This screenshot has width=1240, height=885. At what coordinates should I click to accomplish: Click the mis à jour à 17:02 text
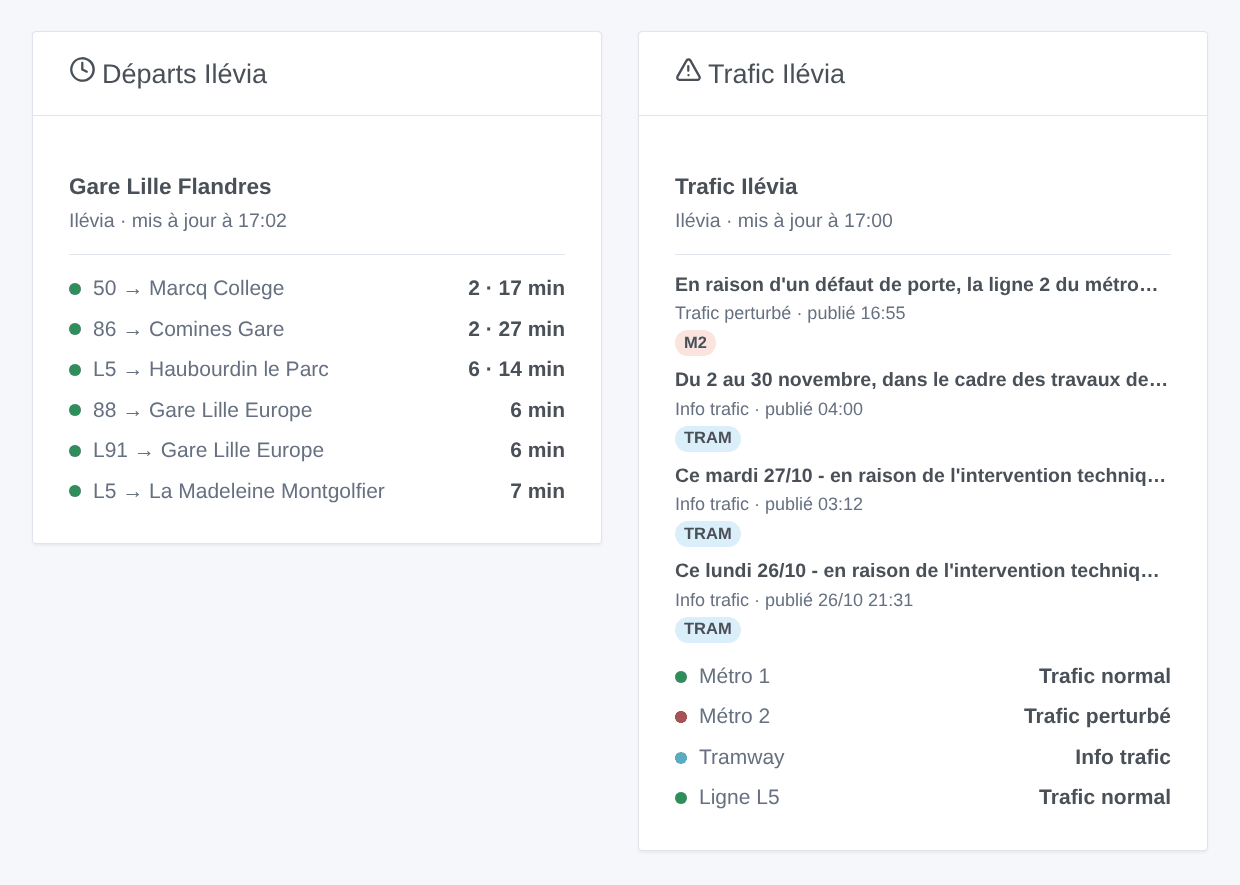(x=209, y=220)
